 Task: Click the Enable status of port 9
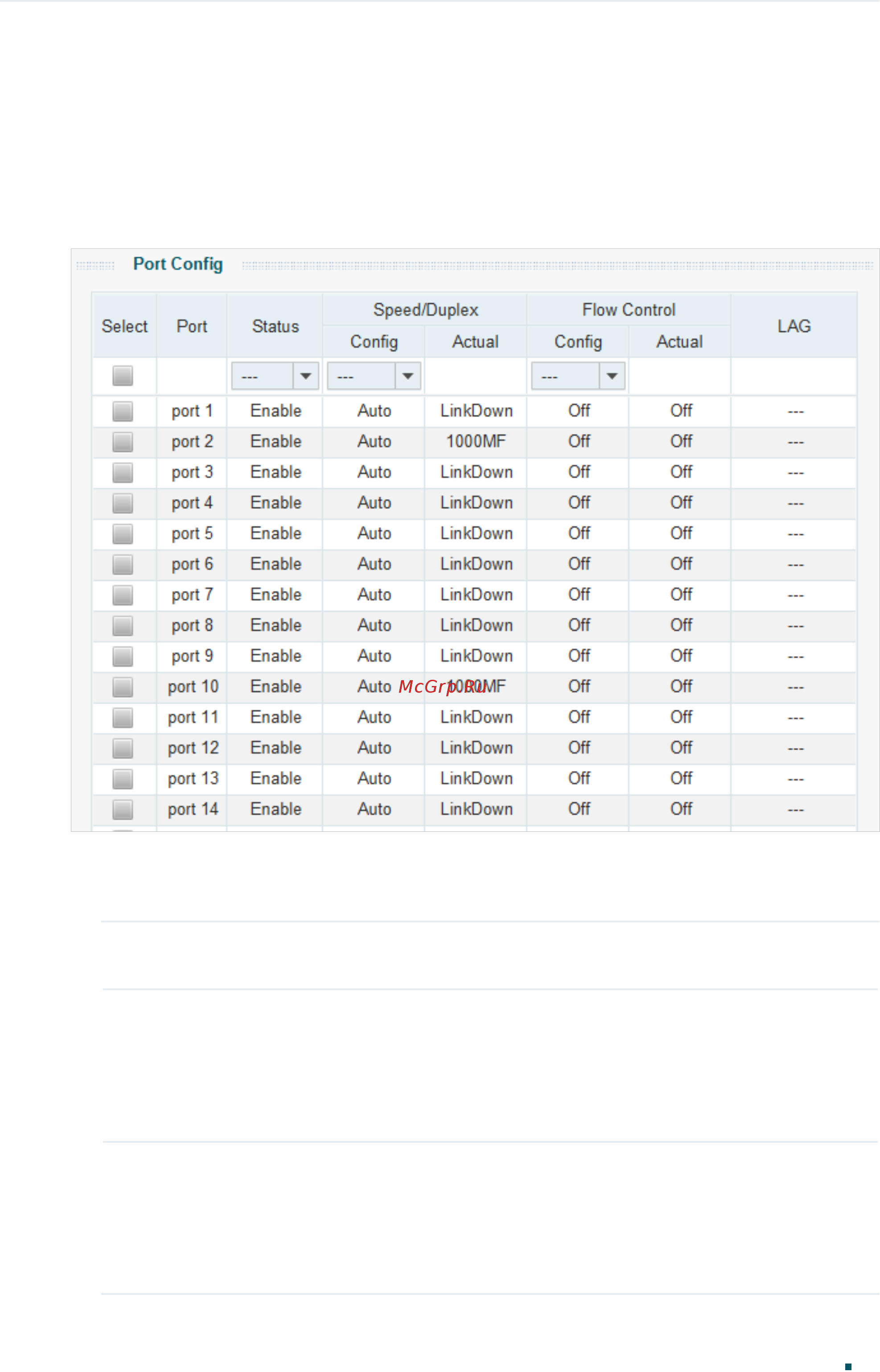tap(276, 656)
